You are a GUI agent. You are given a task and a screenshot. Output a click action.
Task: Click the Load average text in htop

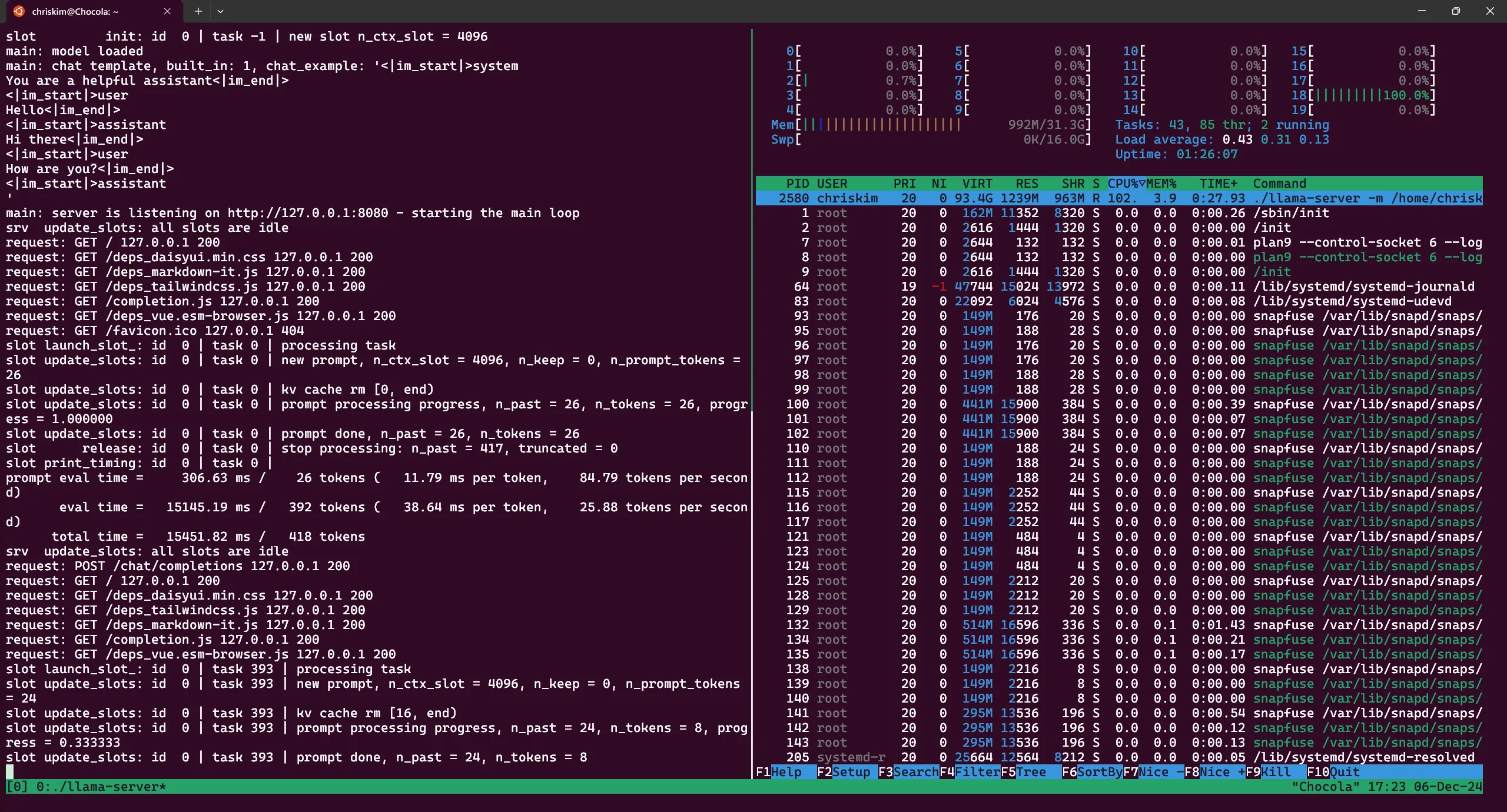[x=1222, y=139]
